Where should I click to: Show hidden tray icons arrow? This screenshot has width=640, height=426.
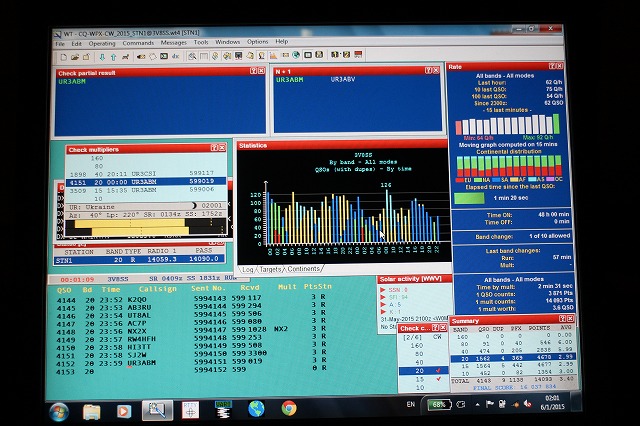point(477,404)
